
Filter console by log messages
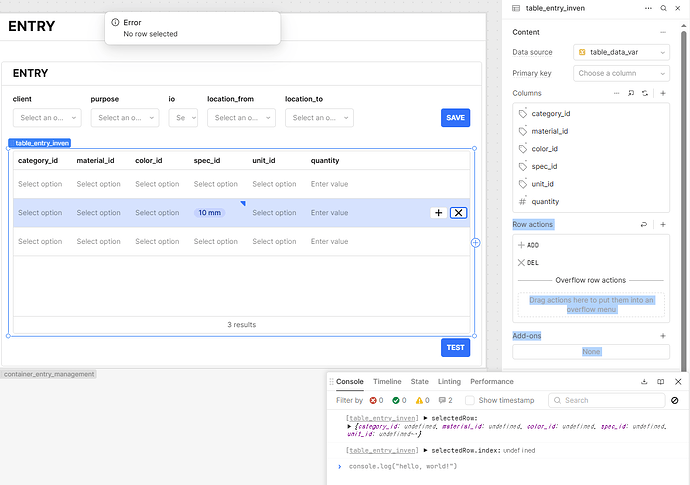445,400
